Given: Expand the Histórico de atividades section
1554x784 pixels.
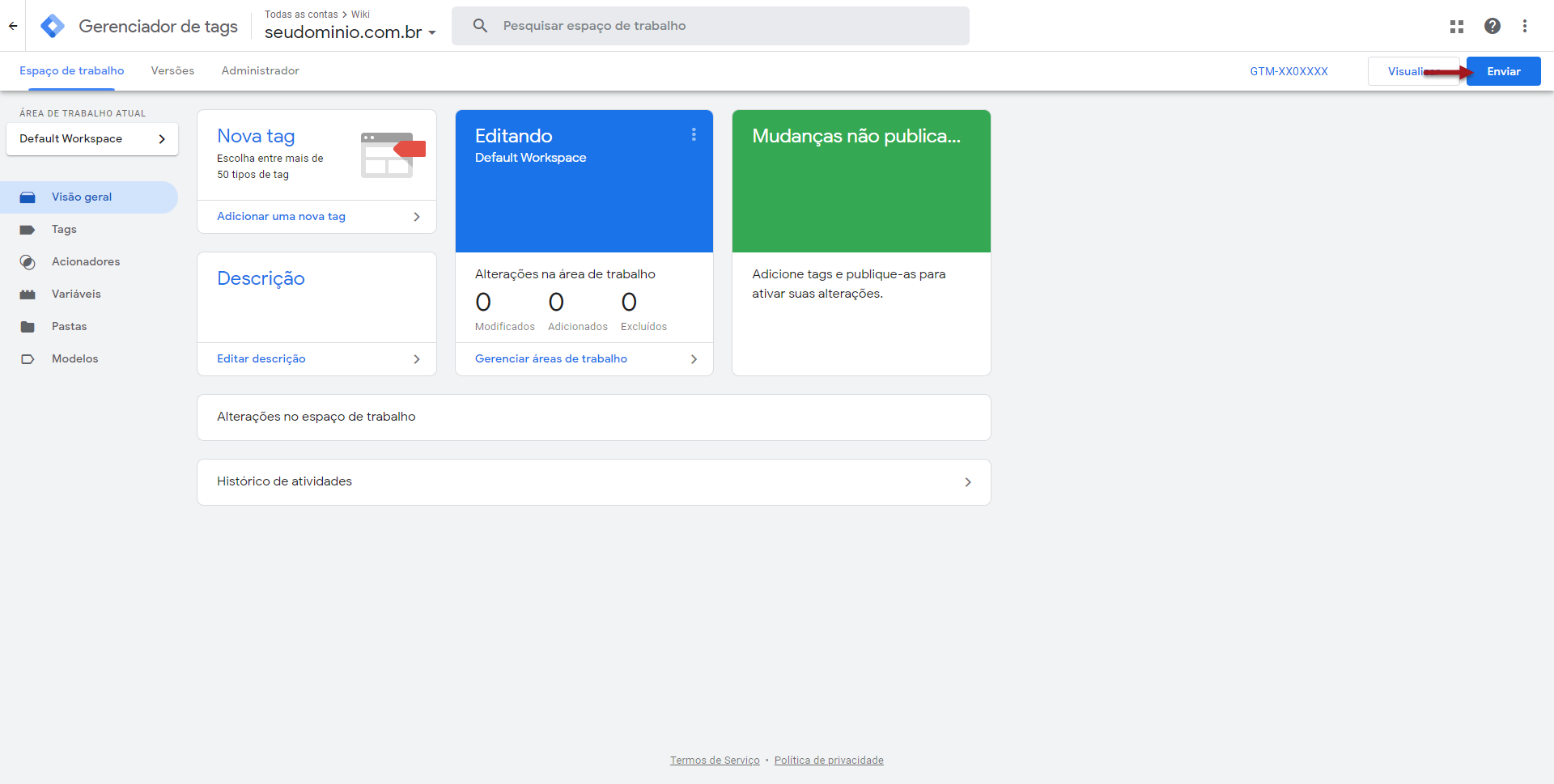Looking at the screenshot, I should coord(967,482).
